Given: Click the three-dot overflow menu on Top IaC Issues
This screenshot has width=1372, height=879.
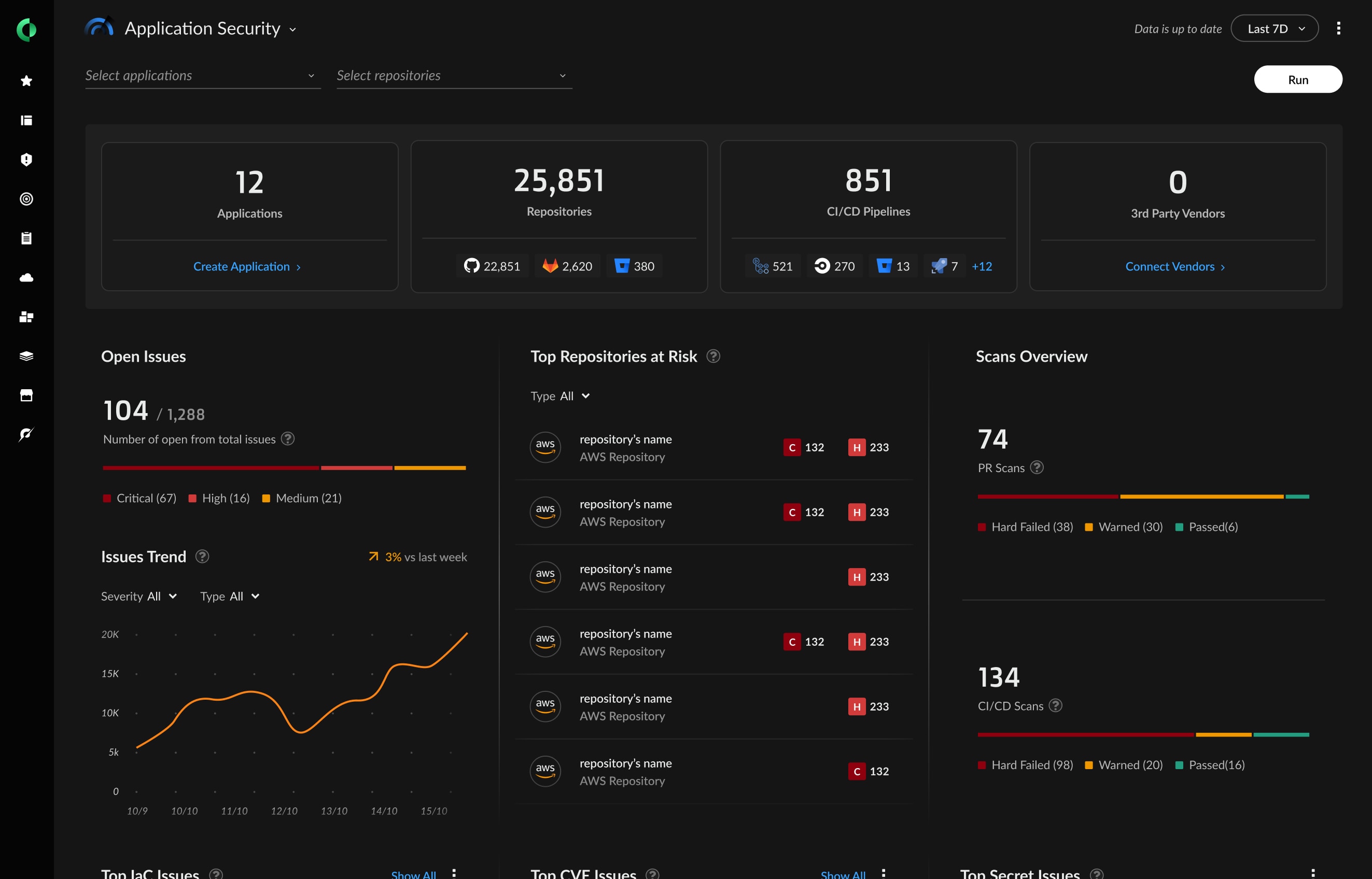Looking at the screenshot, I should pyautogui.click(x=454, y=872).
